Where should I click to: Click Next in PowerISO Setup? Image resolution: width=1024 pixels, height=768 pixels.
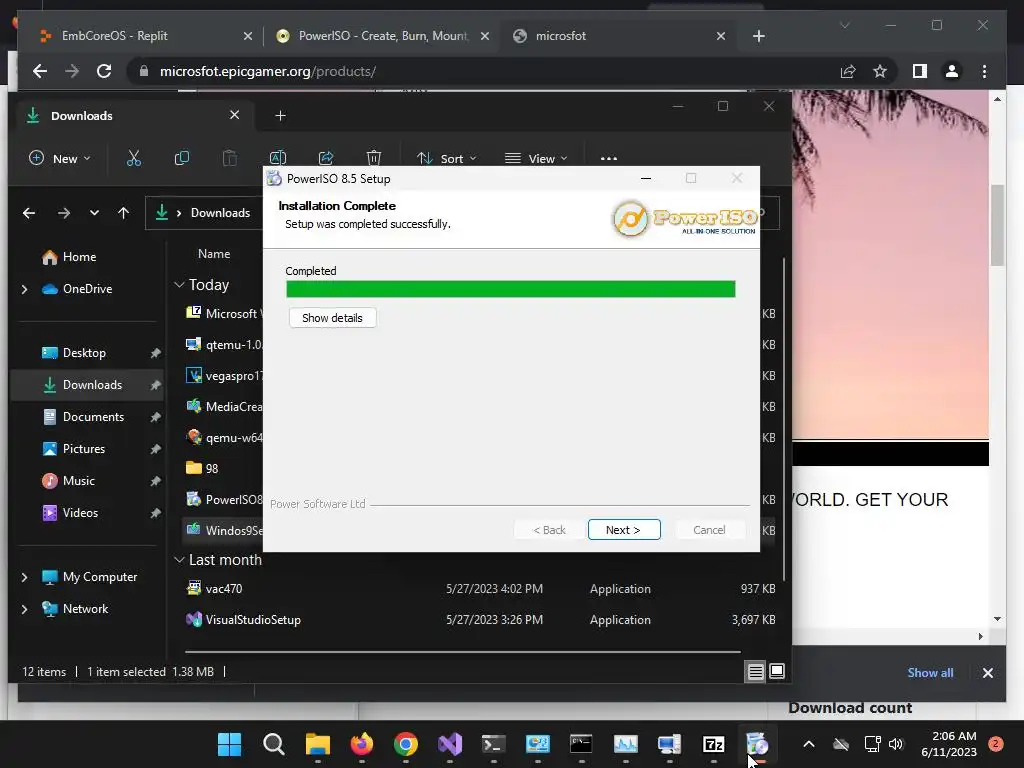coord(624,530)
